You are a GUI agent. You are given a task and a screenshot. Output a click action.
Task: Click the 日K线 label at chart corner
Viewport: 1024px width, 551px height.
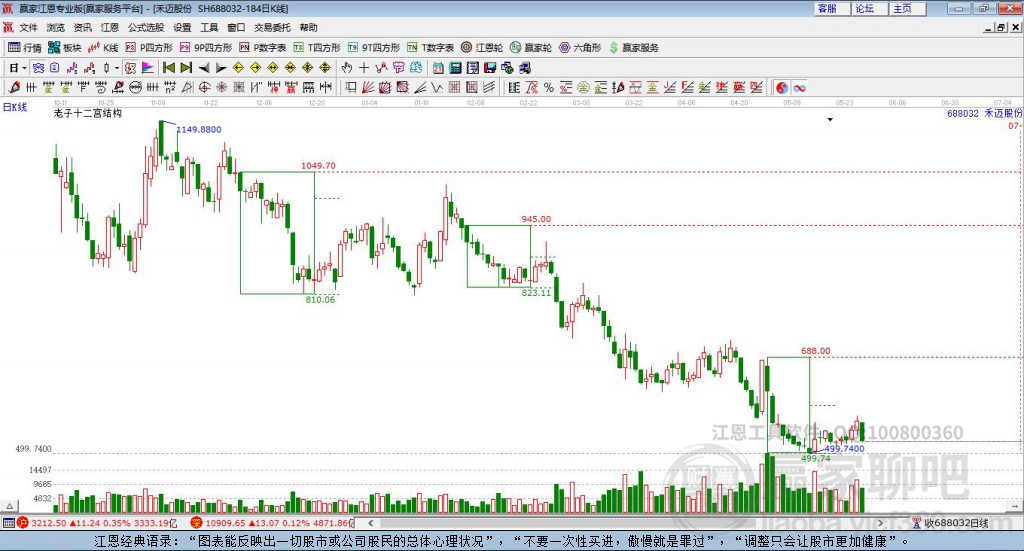click(15, 107)
